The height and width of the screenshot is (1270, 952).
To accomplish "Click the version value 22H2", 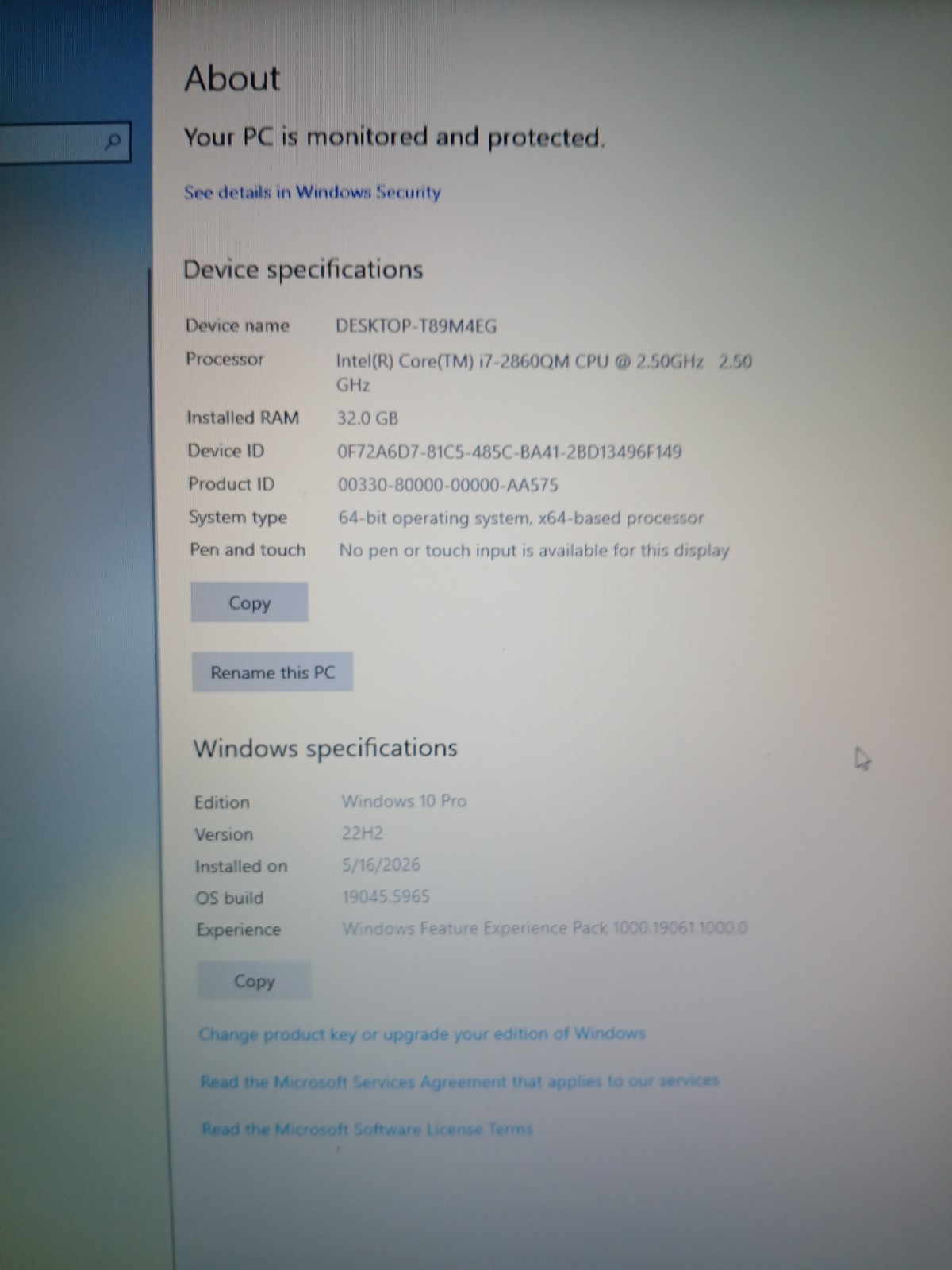I will [363, 833].
